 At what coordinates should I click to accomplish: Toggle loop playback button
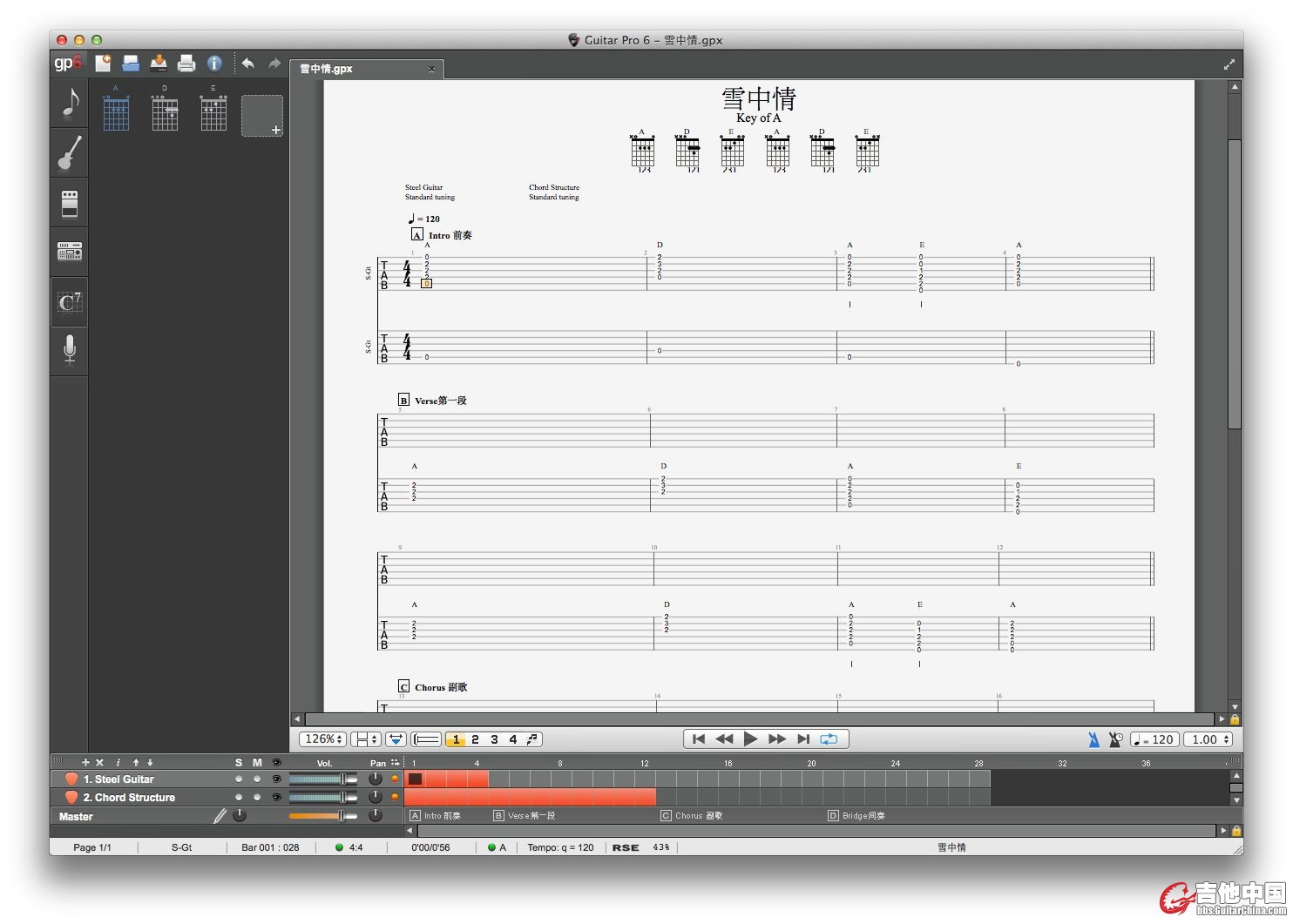829,739
